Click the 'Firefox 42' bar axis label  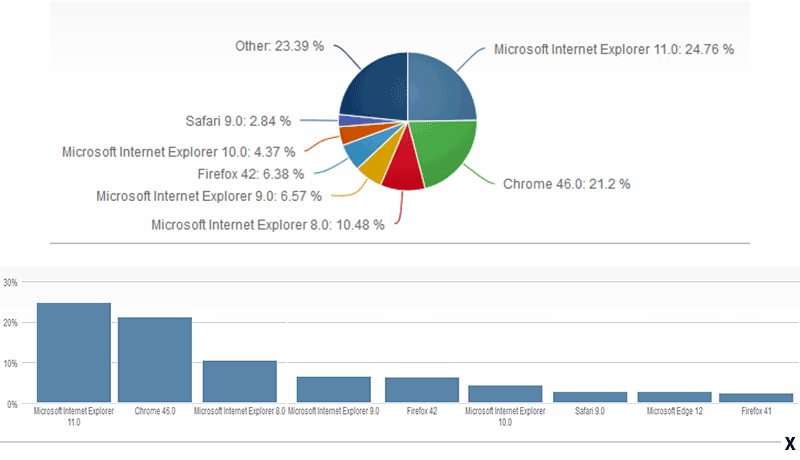click(422, 411)
